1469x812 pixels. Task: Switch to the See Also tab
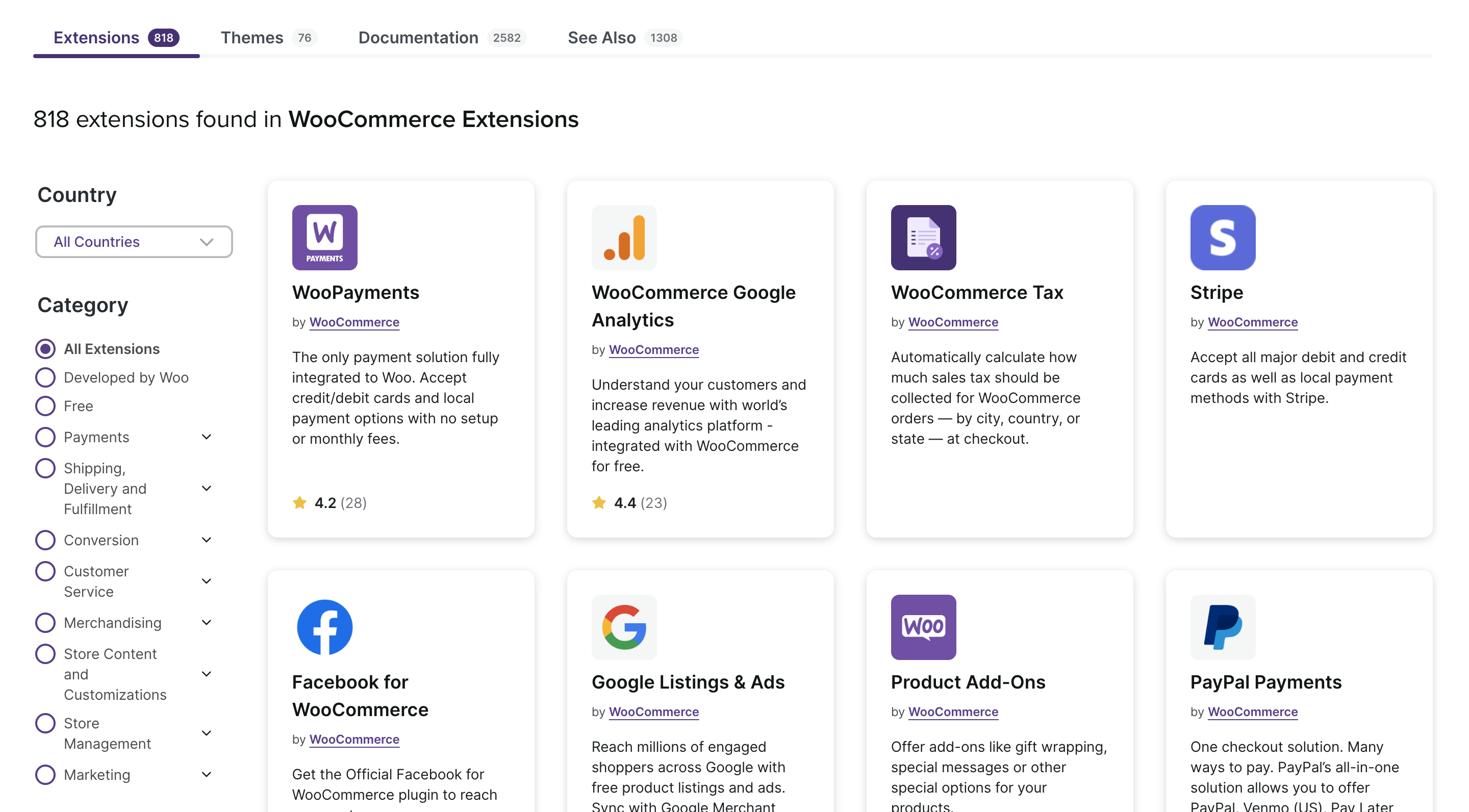625,38
